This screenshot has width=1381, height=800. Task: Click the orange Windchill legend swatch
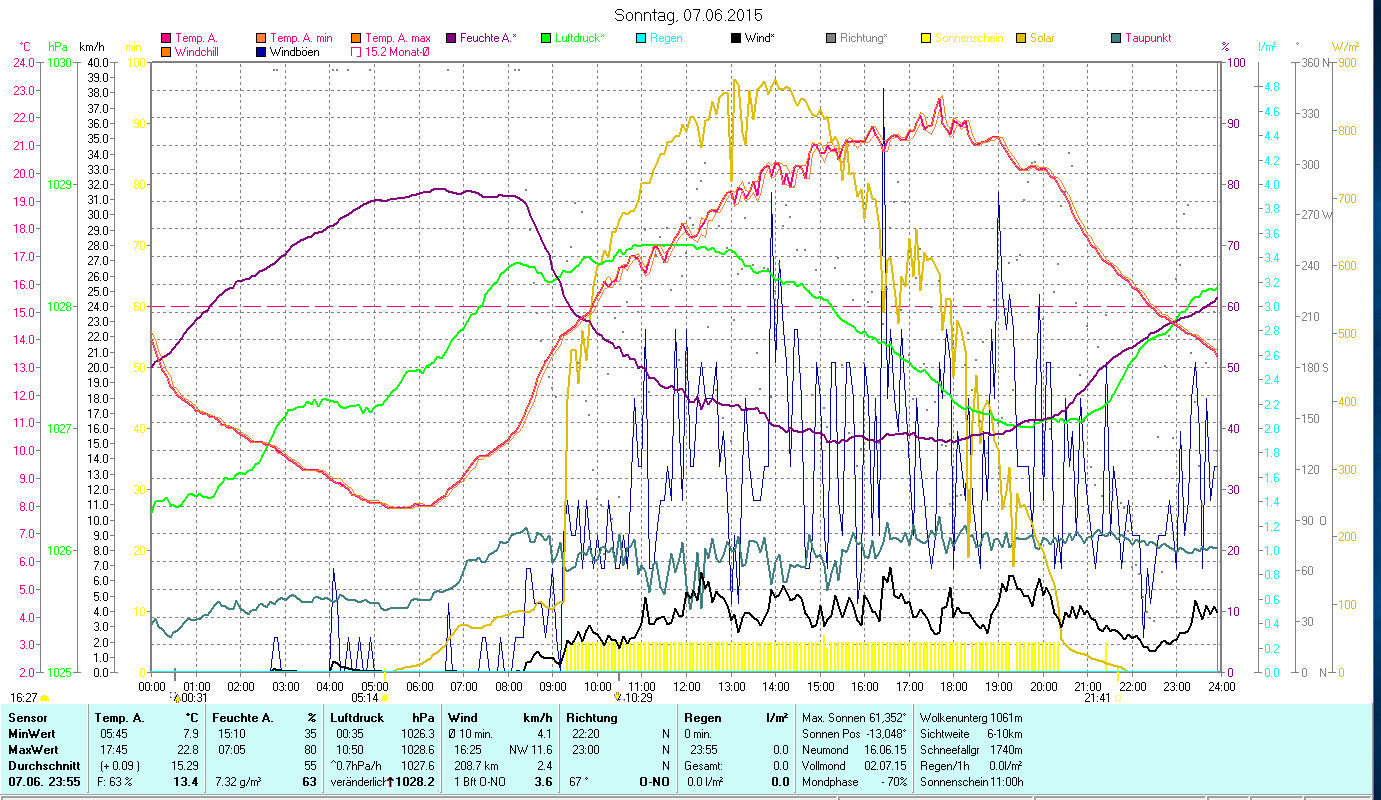[166, 51]
